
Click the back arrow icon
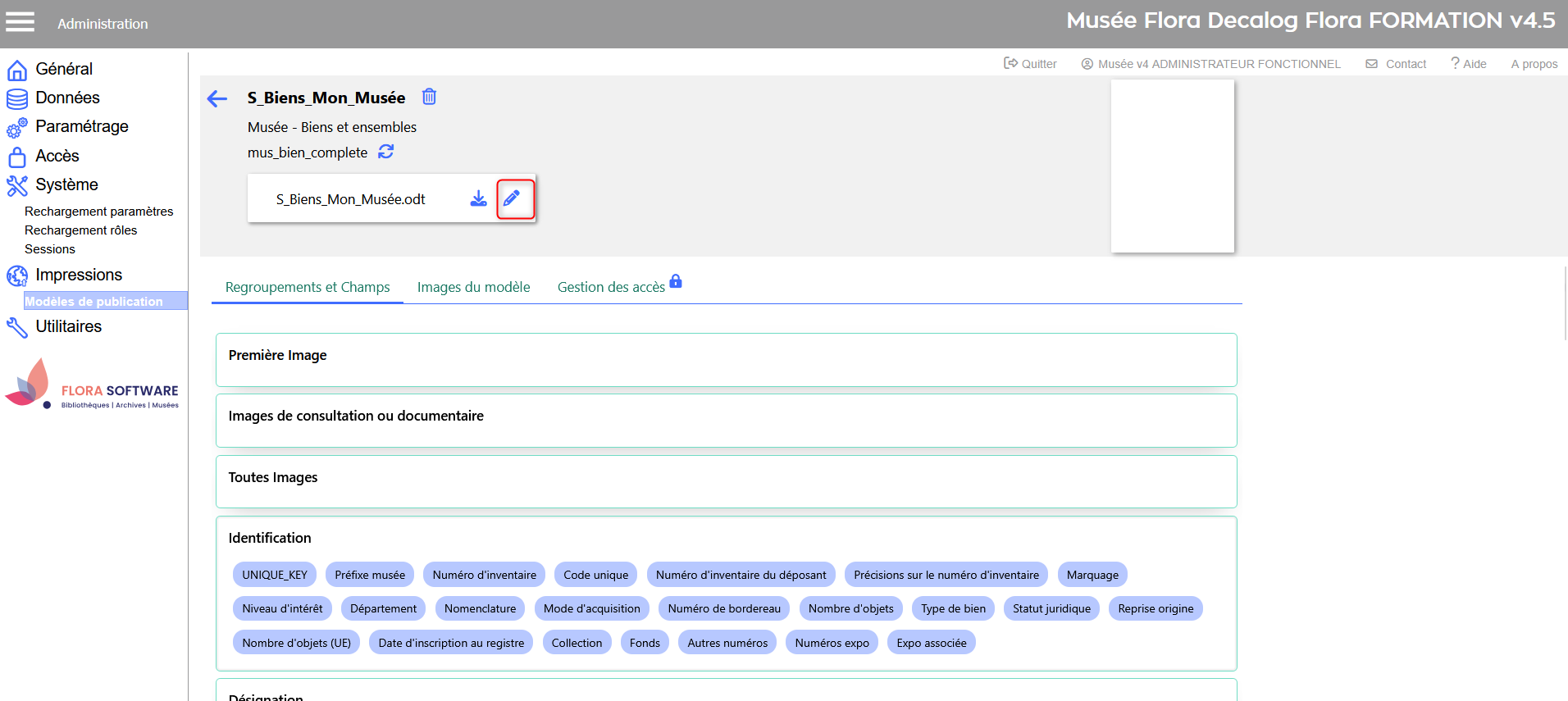(217, 99)
